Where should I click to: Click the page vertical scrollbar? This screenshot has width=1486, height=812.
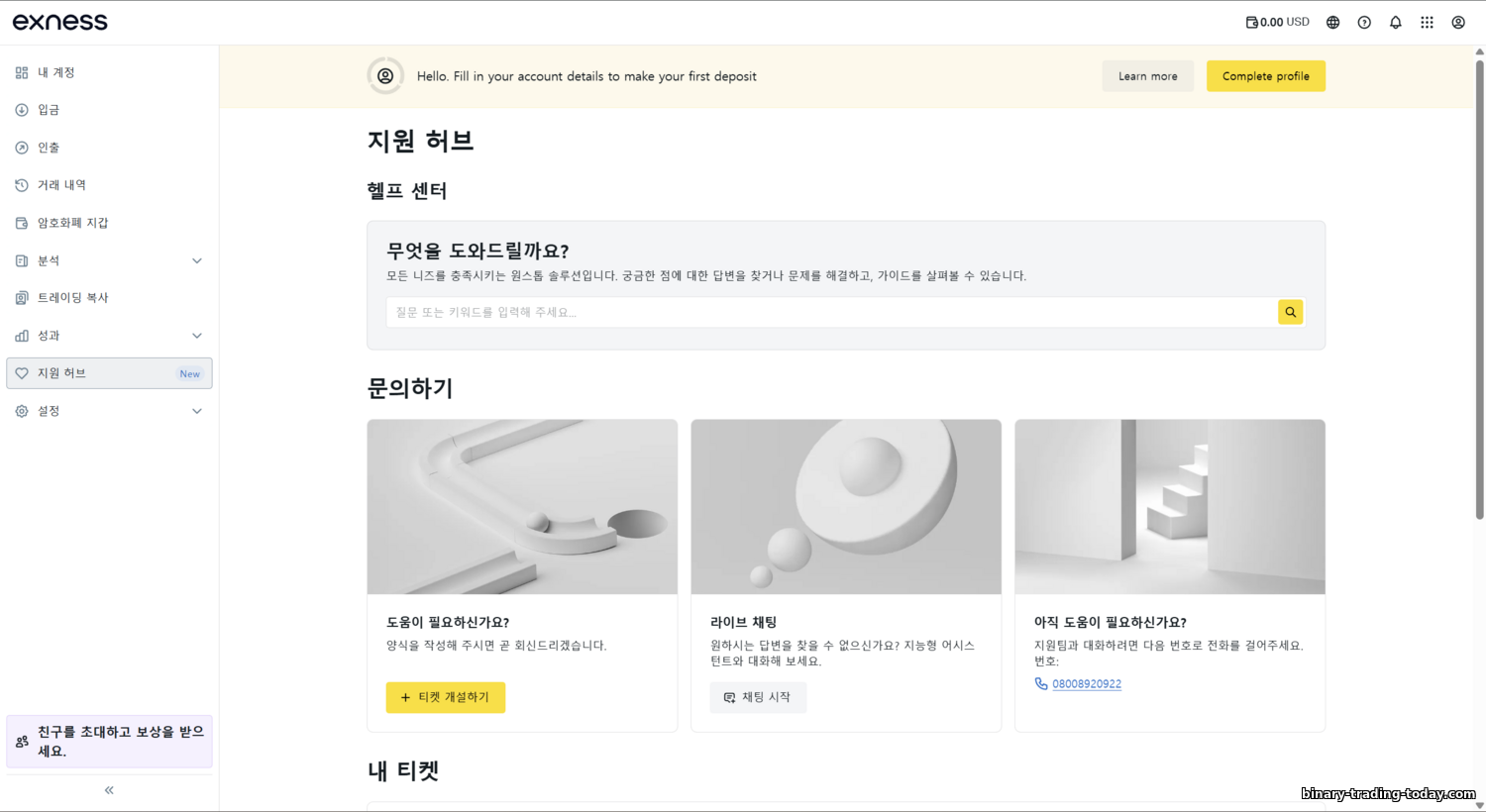(x=1479, y=287)
